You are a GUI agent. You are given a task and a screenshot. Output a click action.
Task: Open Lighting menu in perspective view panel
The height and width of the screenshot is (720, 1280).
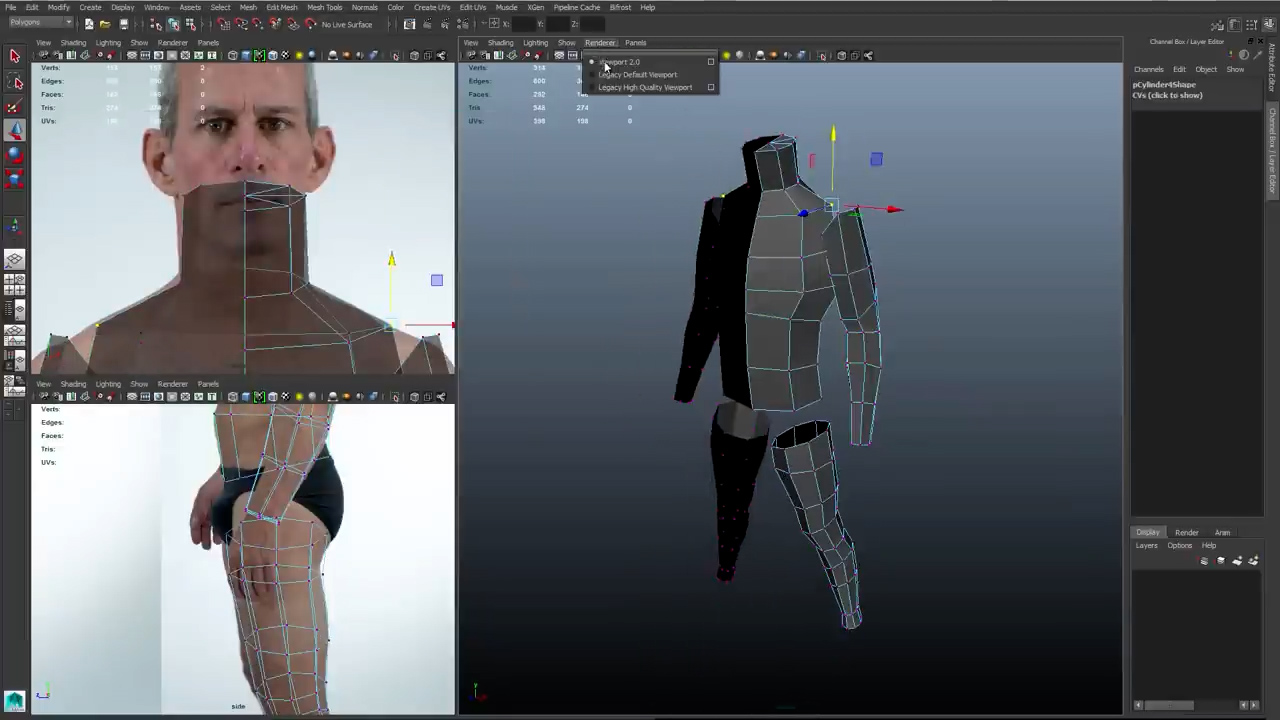(x=535, y=43)
